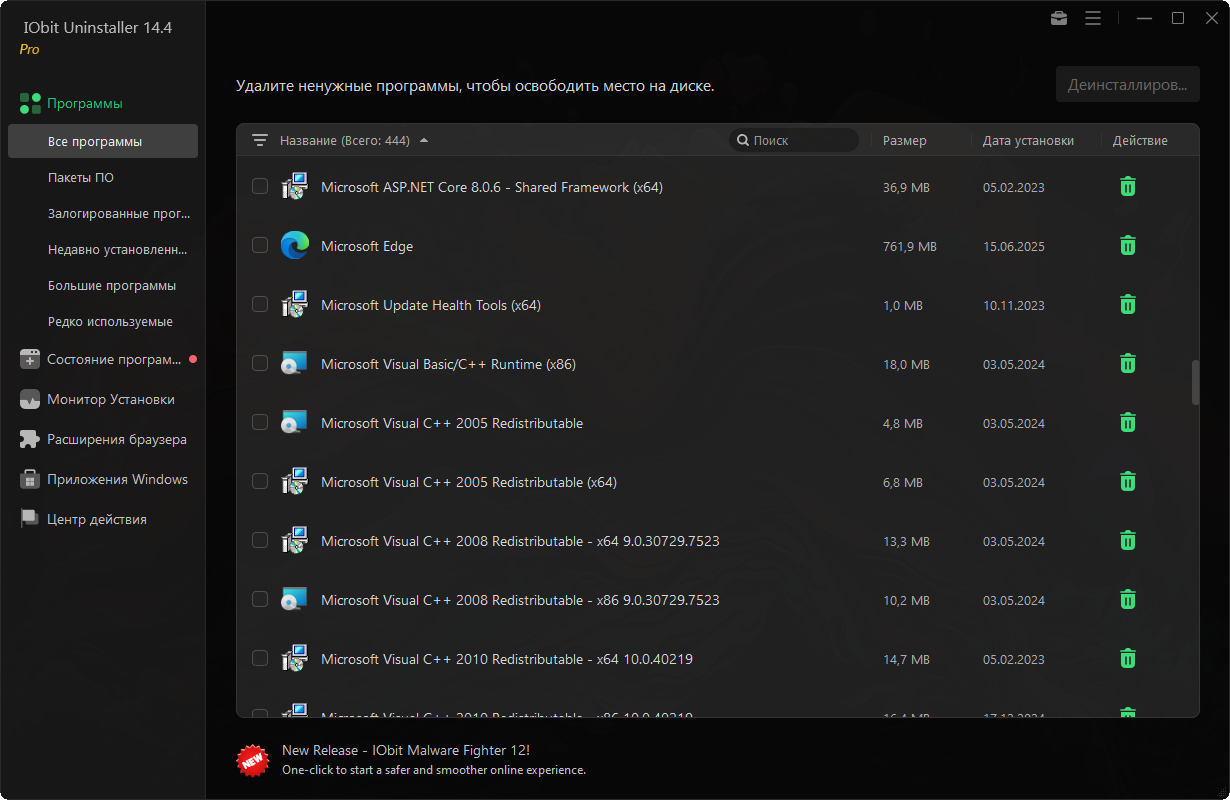Click the Центр действия flag icon
This screenshot has width=1230, height=800.
(30, 519)
